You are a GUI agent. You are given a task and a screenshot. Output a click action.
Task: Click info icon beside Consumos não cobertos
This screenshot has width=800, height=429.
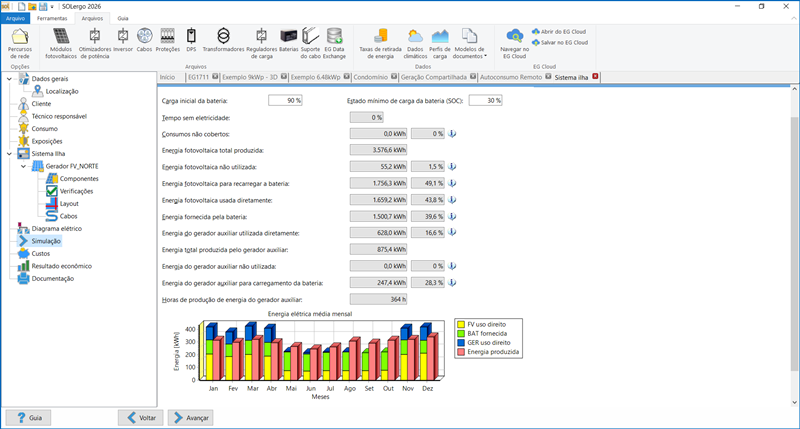pyautogui.click(x=452, y=133)
